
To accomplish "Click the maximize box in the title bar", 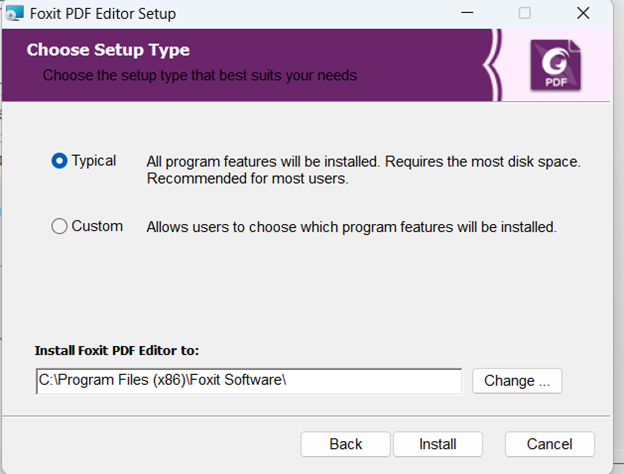I will [524, 13].
